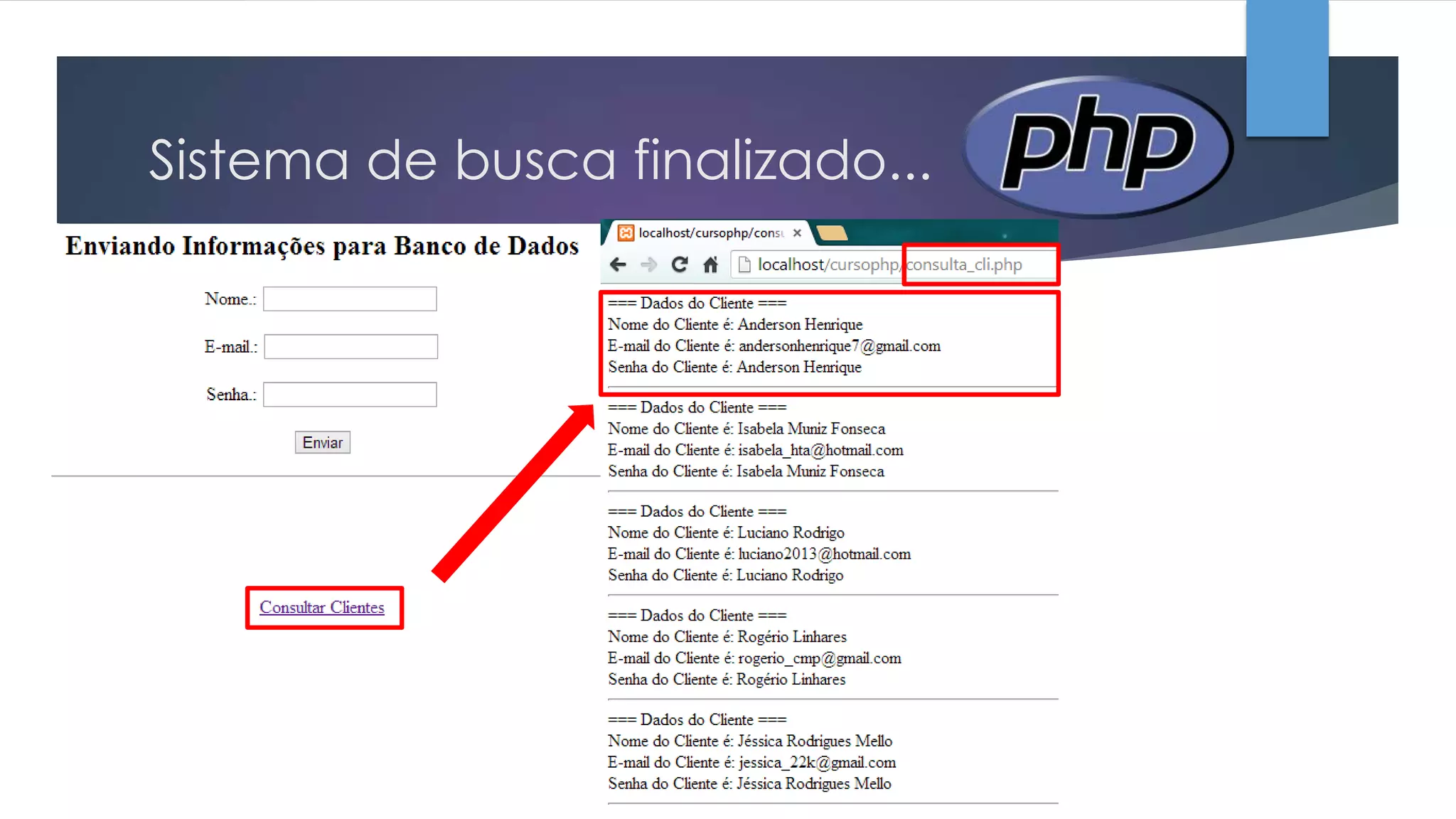Click text Senha do Cliente é: Luciano Rodrigo
Viewport: 1456px width, 819px height.
(x=725, y=575)
